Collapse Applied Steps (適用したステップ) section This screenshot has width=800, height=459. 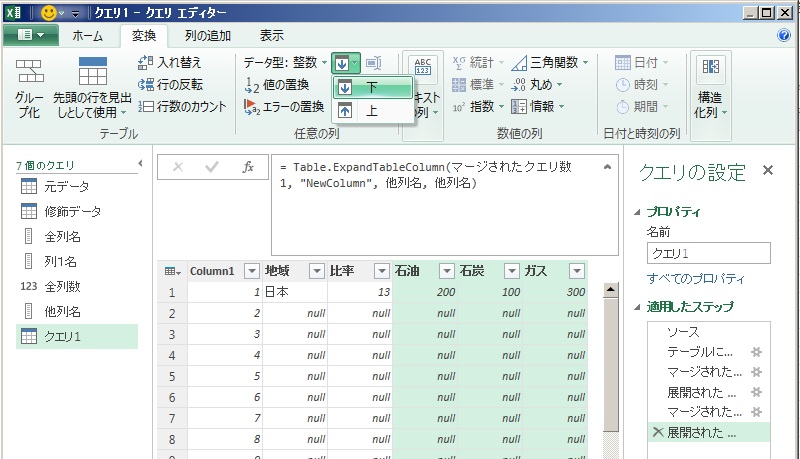point(637,307)
